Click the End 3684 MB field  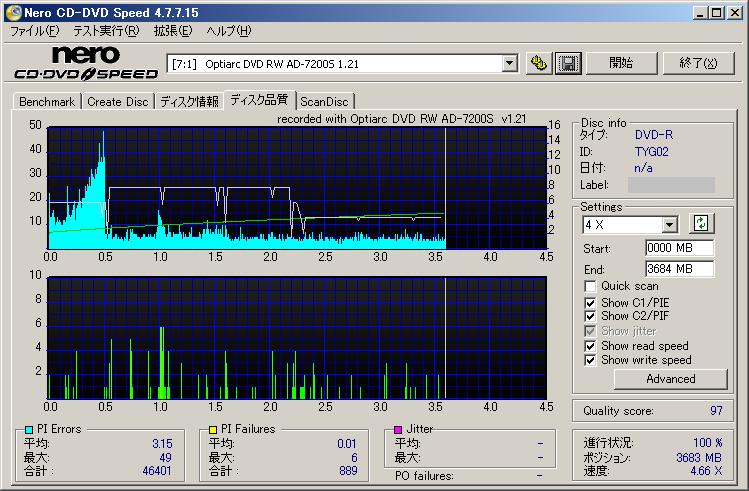click(680, 269)
